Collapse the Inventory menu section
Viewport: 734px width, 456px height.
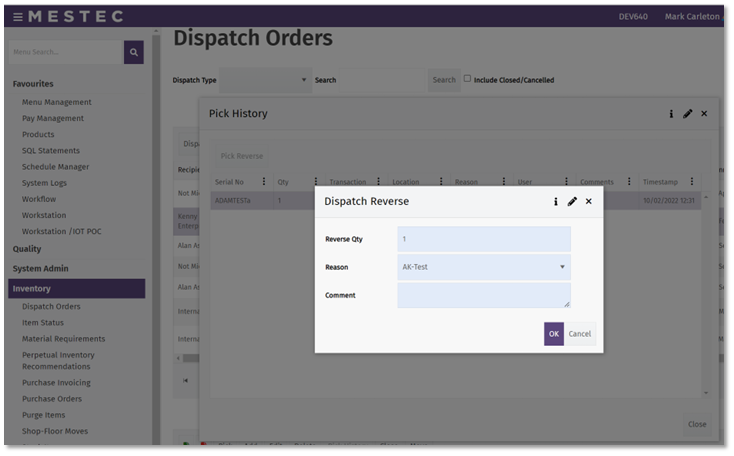pos(77,289)
